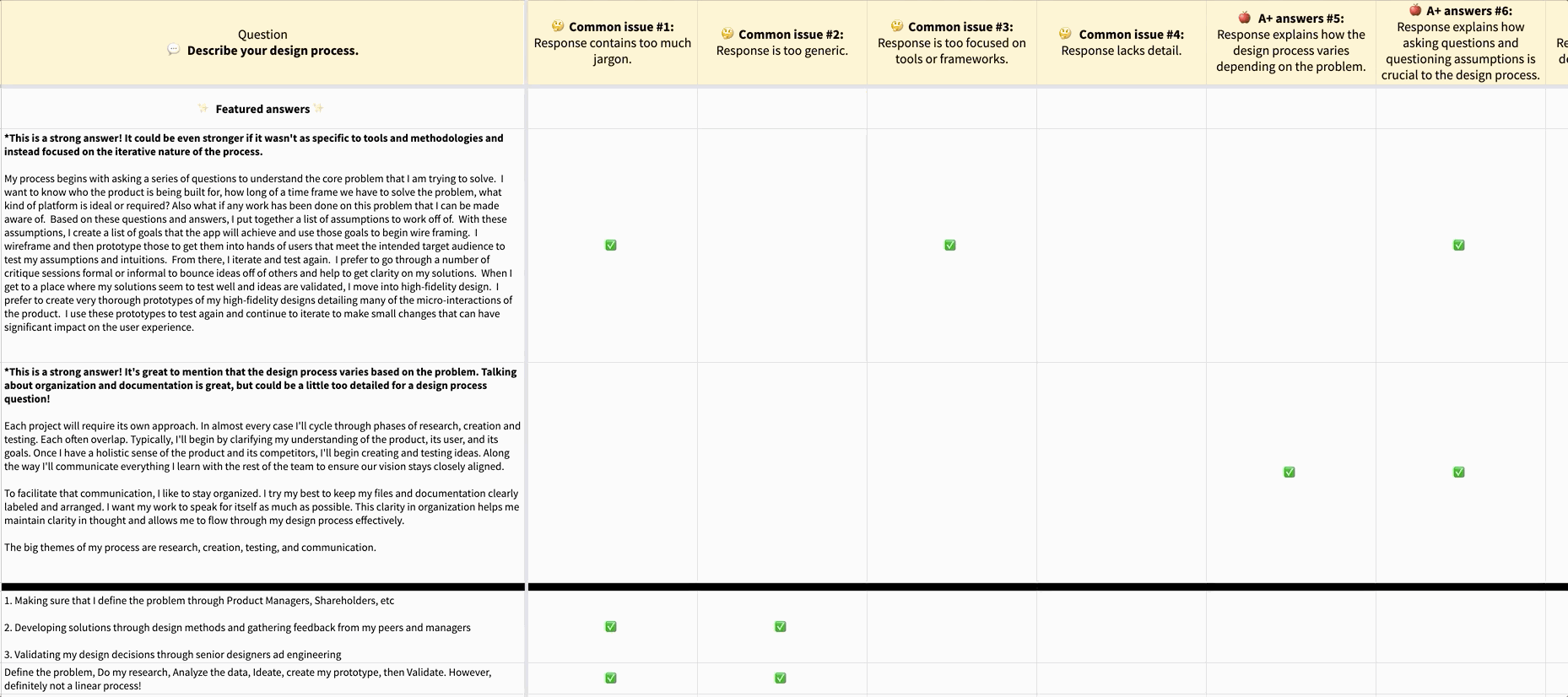Select 'Common issue #1' header title
The image size is (1568, 697).
621,27
